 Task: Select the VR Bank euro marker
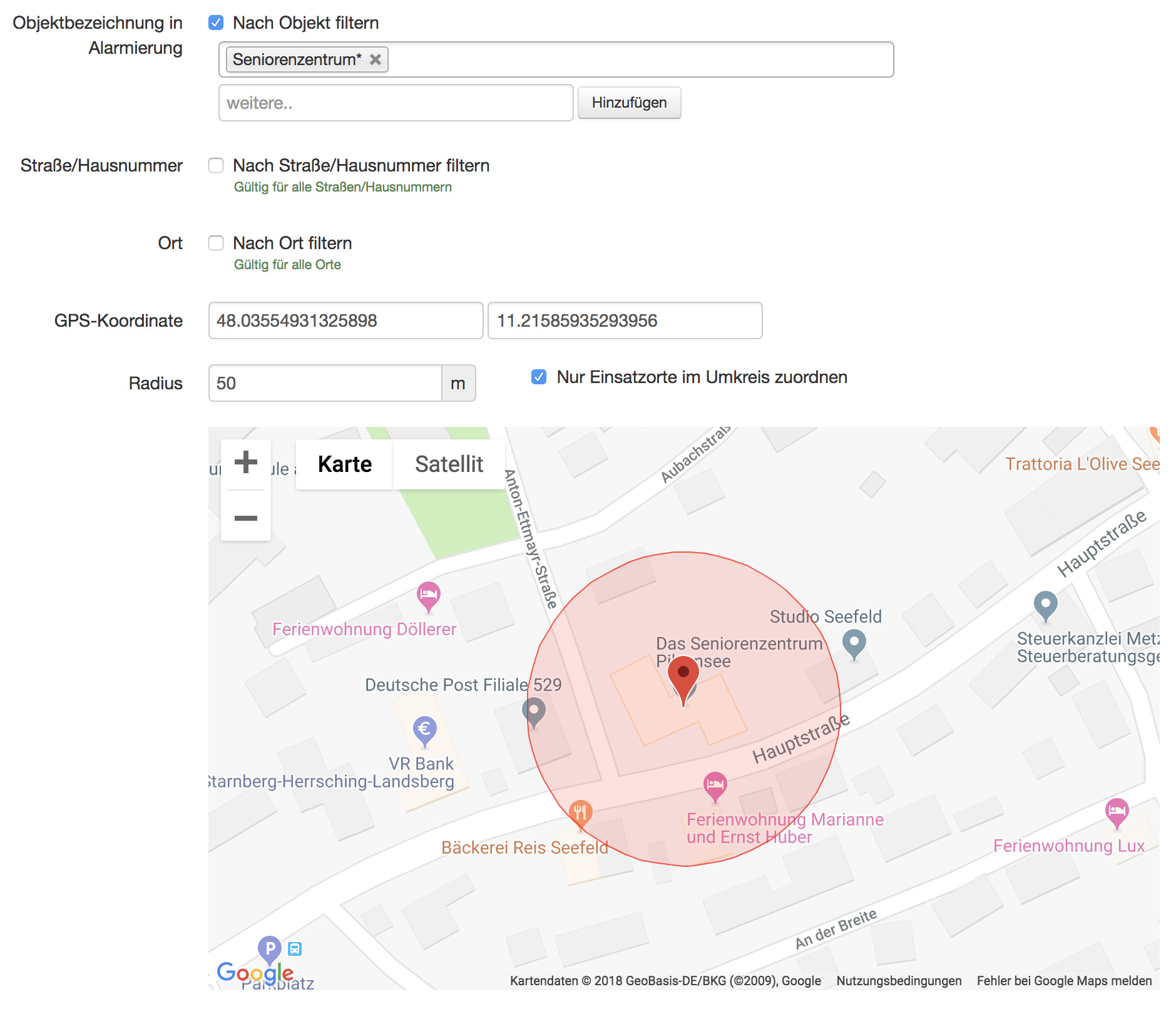pos(424,729)
